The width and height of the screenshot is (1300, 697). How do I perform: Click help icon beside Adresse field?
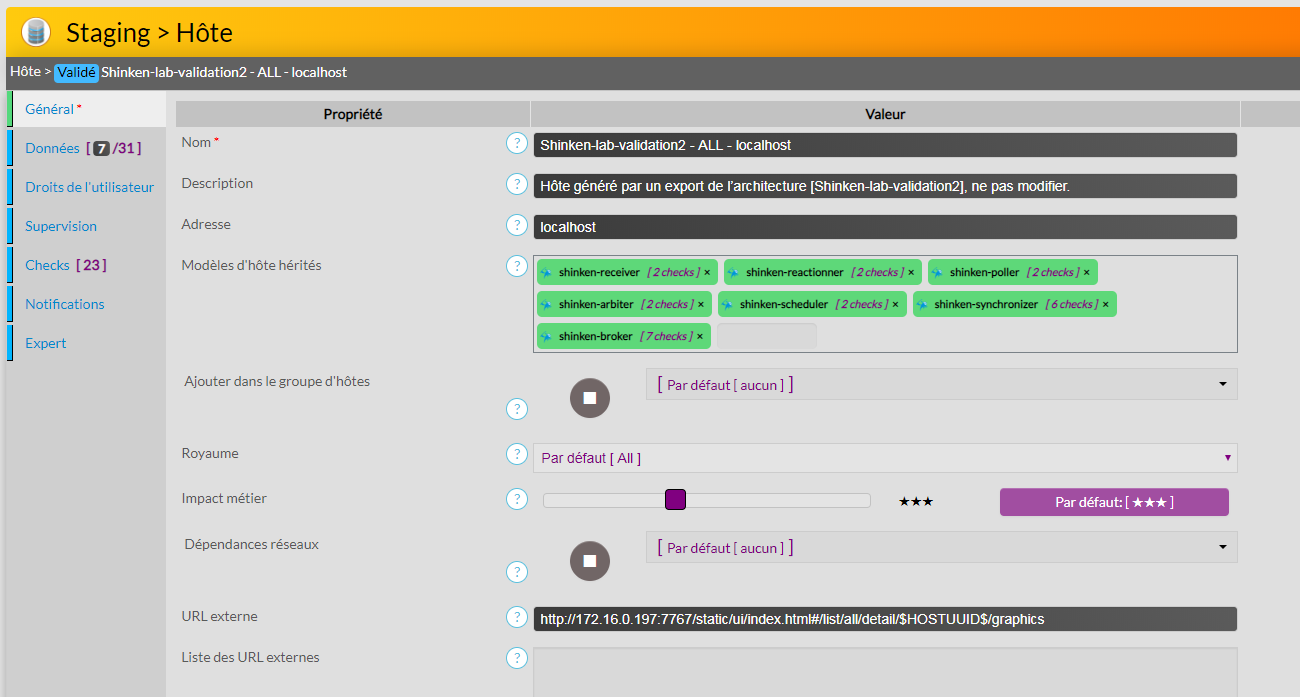click(516, 225)
